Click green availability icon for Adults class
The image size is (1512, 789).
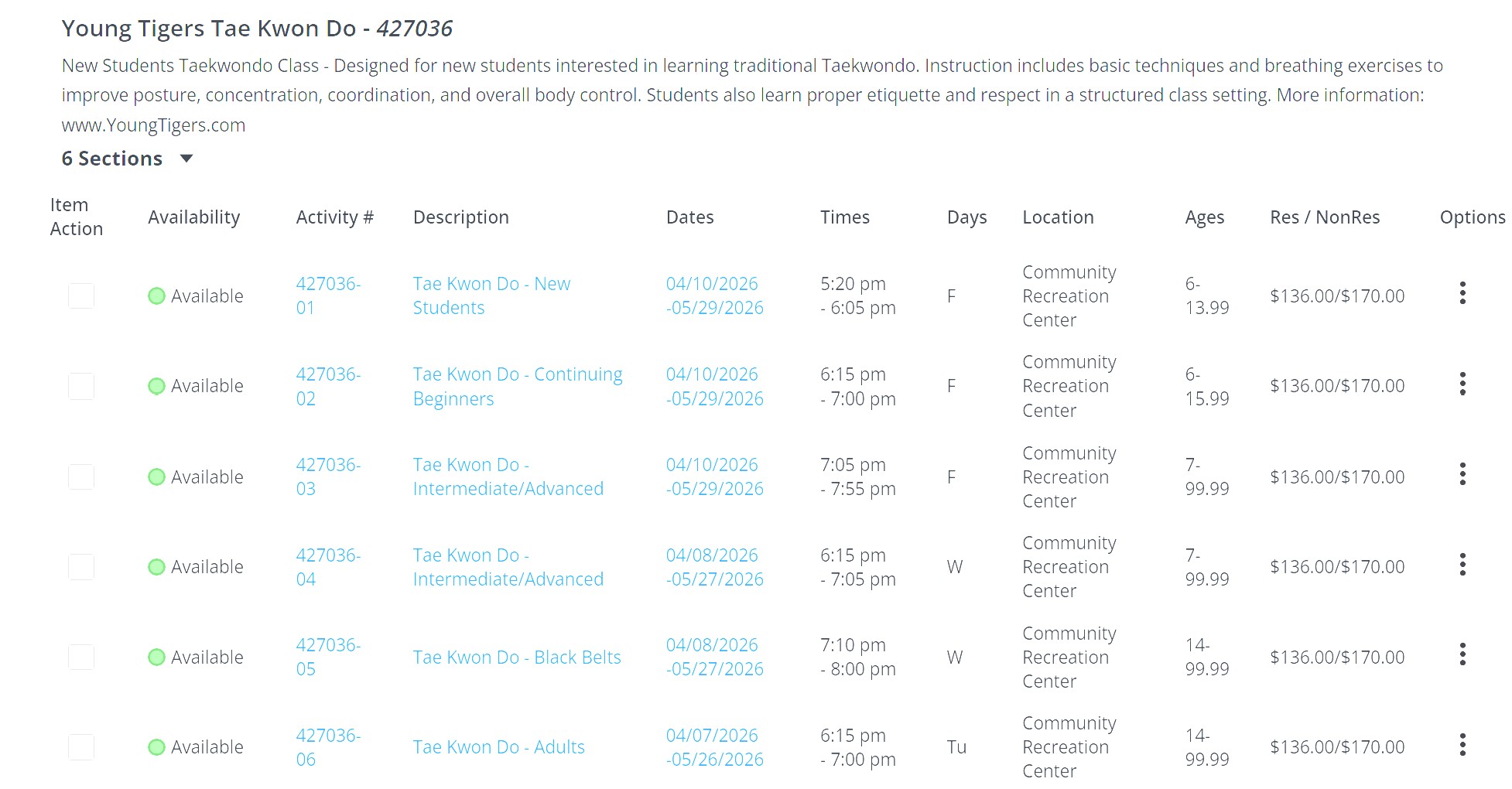point(156,747)
